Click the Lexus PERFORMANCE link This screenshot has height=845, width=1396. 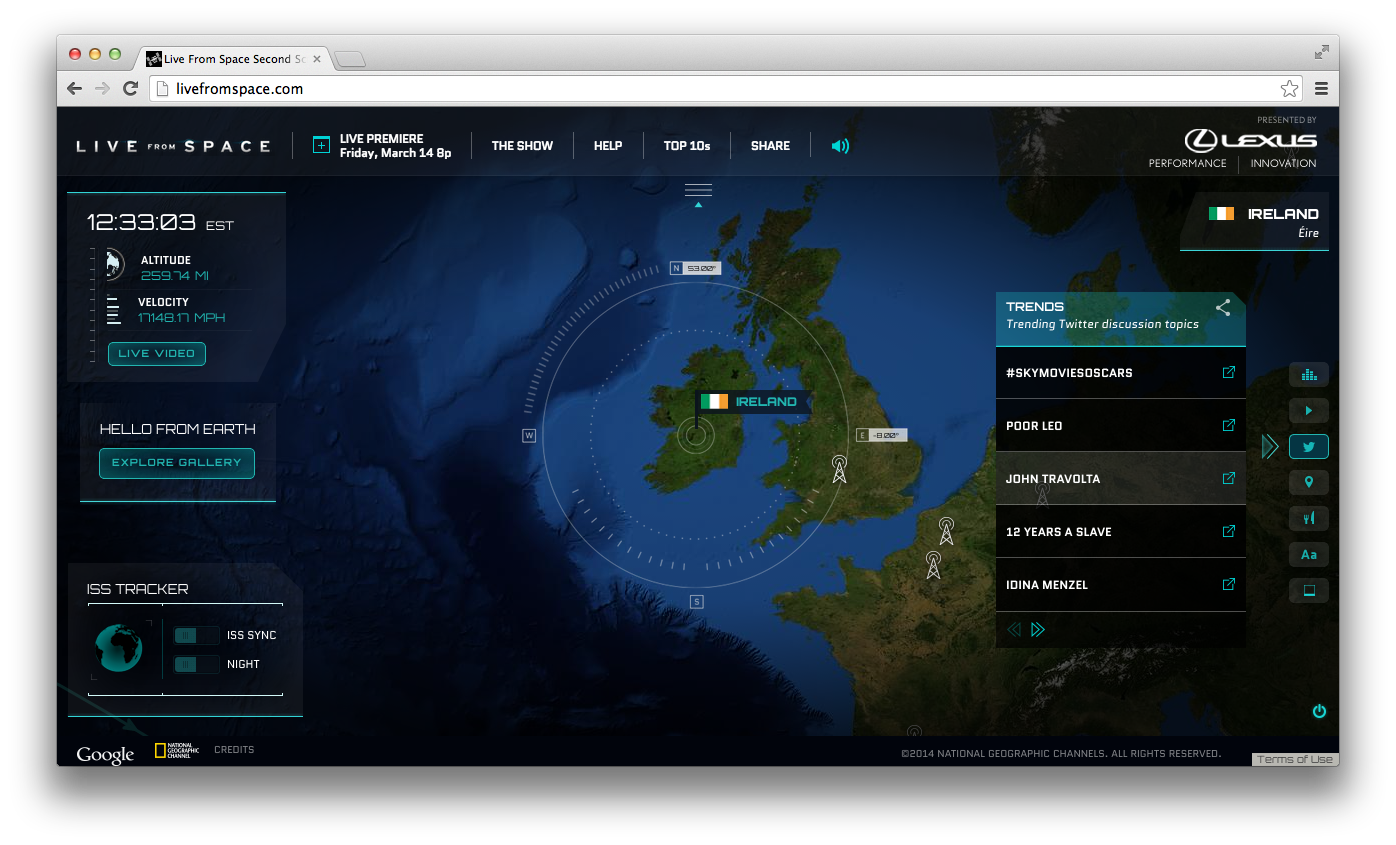(x=1187, y=163)
